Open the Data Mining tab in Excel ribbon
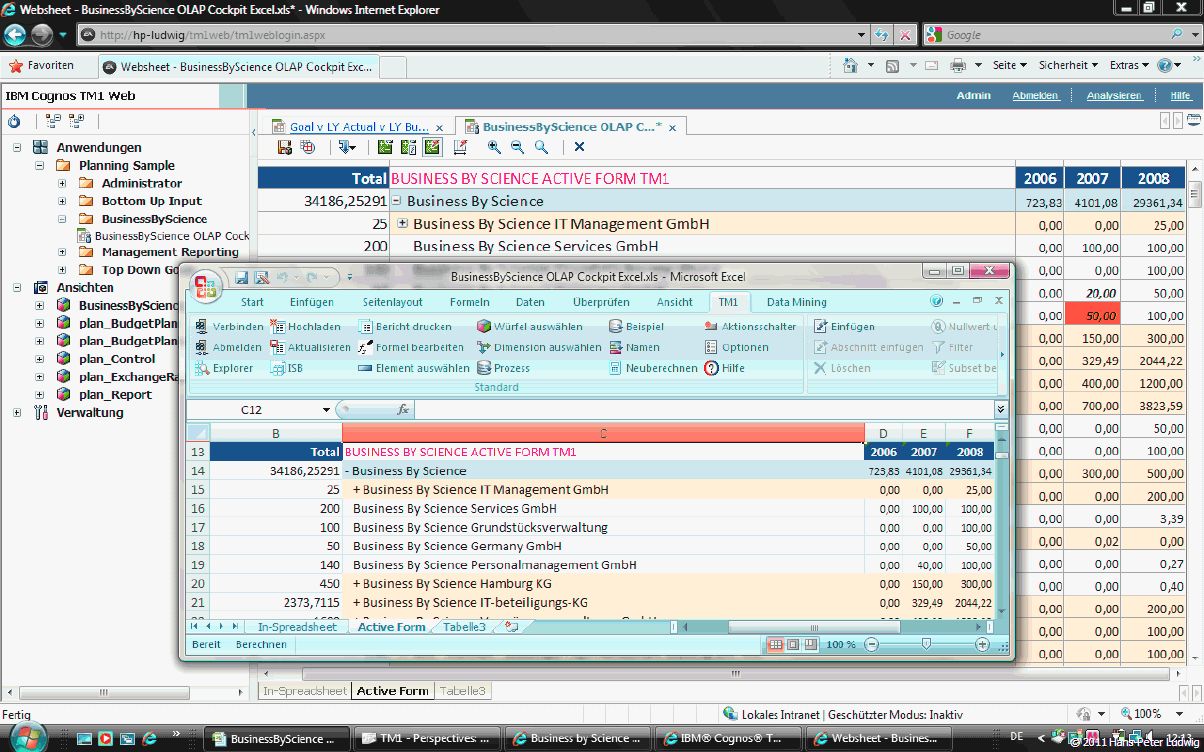 (x=796, y=302)
